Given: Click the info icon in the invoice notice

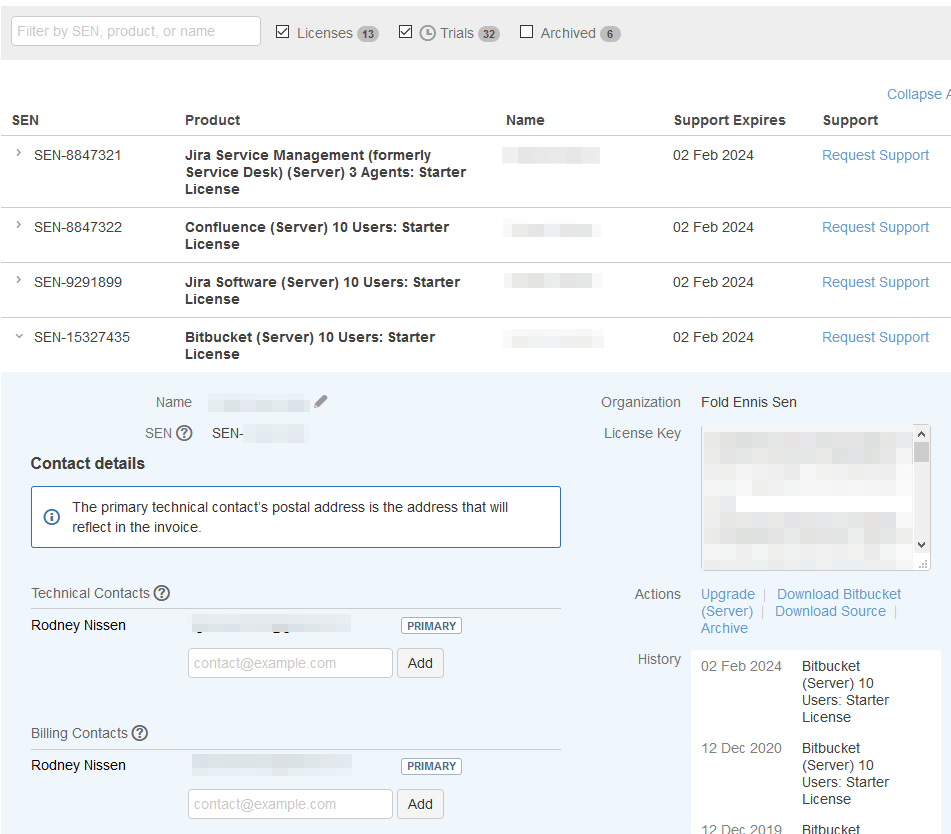Looking at the screenshot, I should [x=51, y=517].
